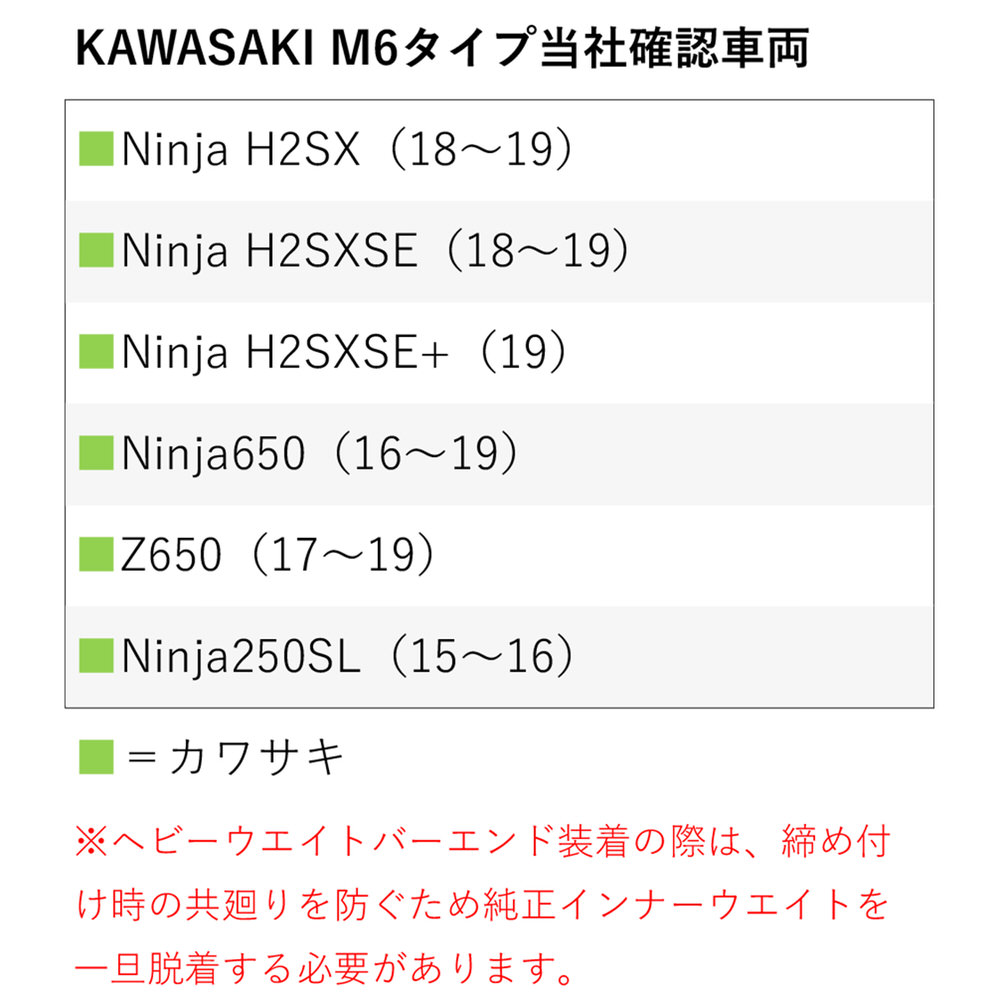Click the green square next to Z650
The height and width of the screenshot is (1000, 1000).
[x=97, y=555]
